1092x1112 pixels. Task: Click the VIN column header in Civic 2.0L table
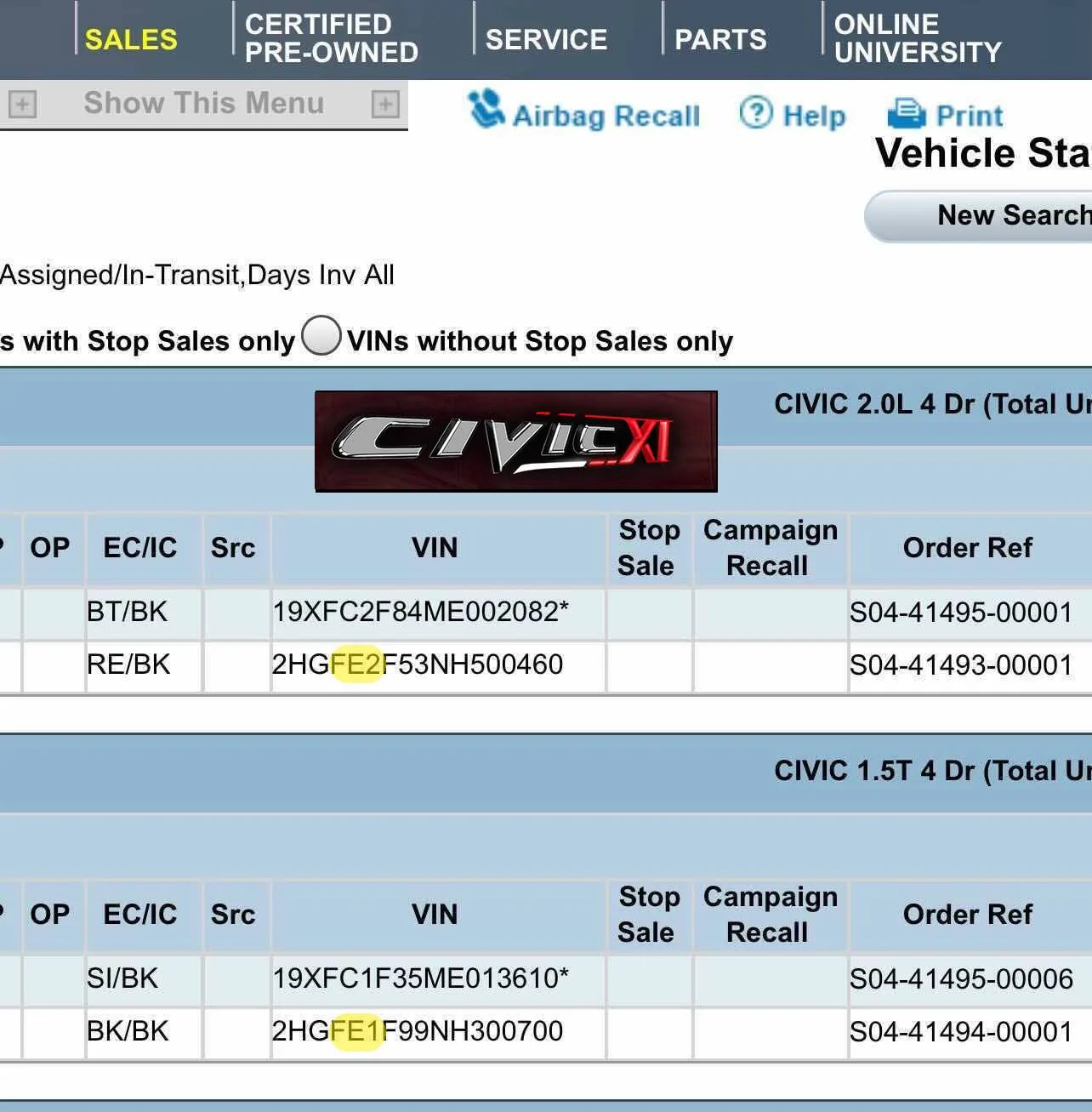click(x=435, y=548)
